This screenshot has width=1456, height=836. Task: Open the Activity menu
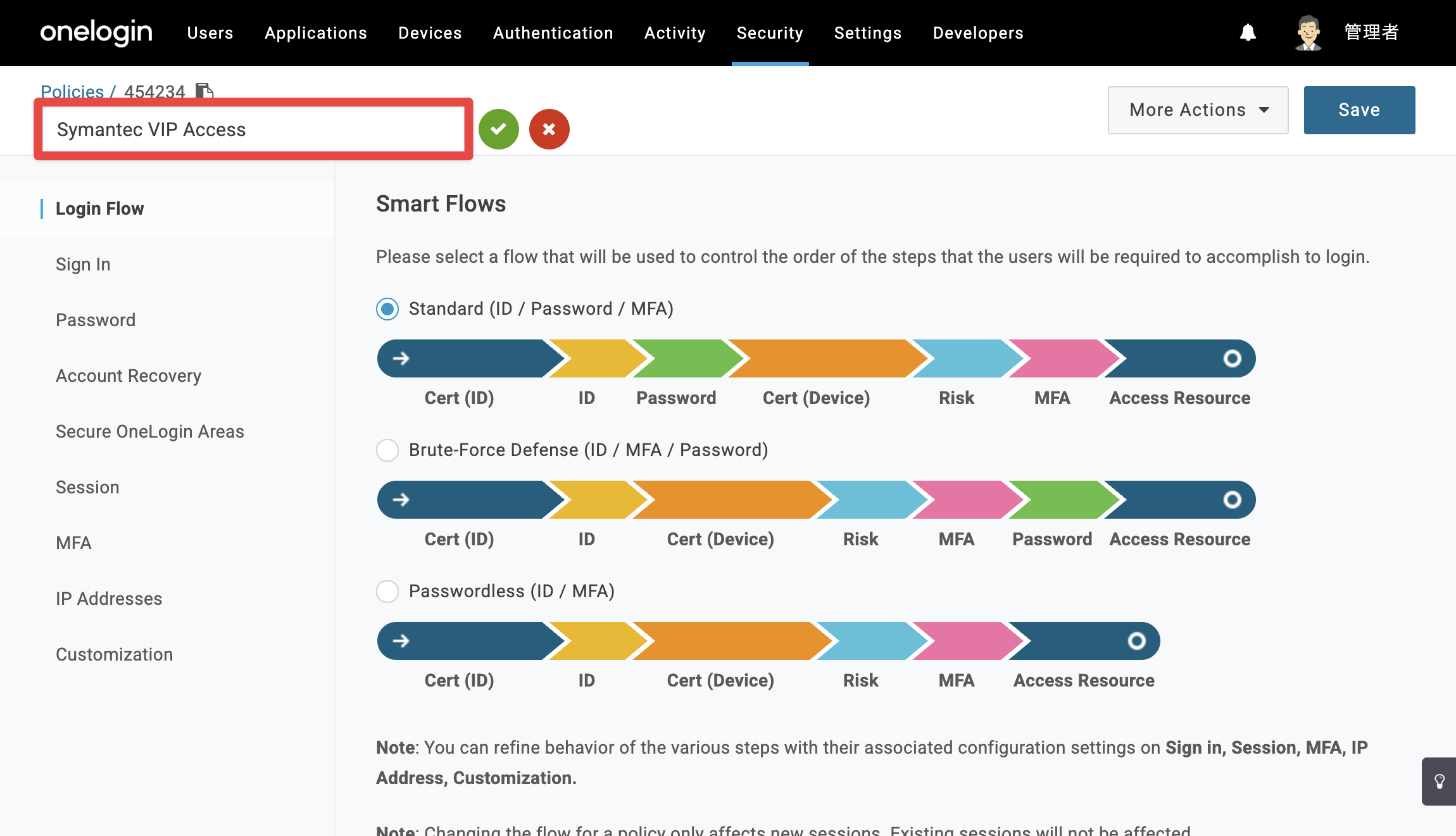click(x=675, y=33)
